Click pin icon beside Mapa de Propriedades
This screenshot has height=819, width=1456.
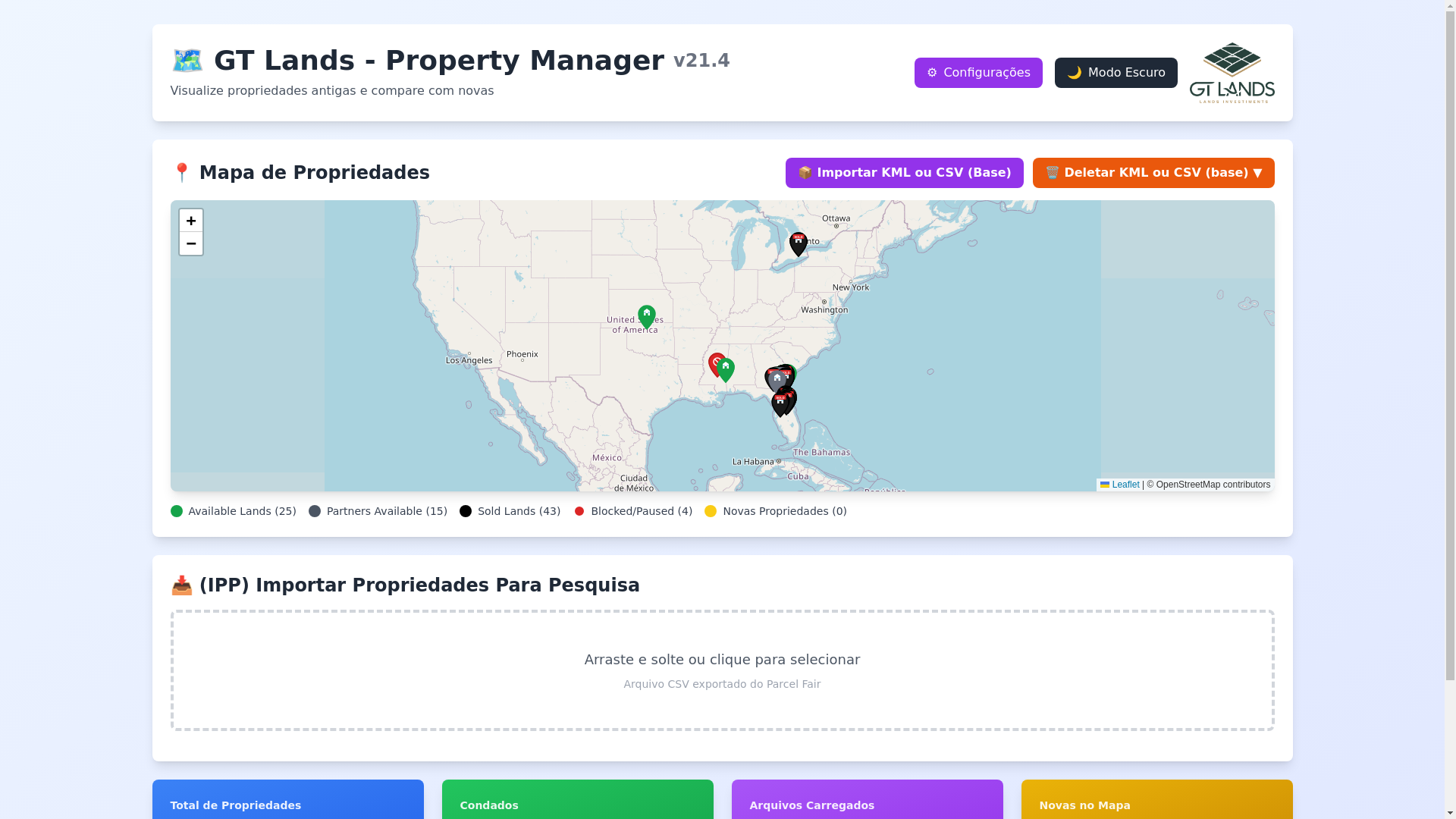point(182,173)
